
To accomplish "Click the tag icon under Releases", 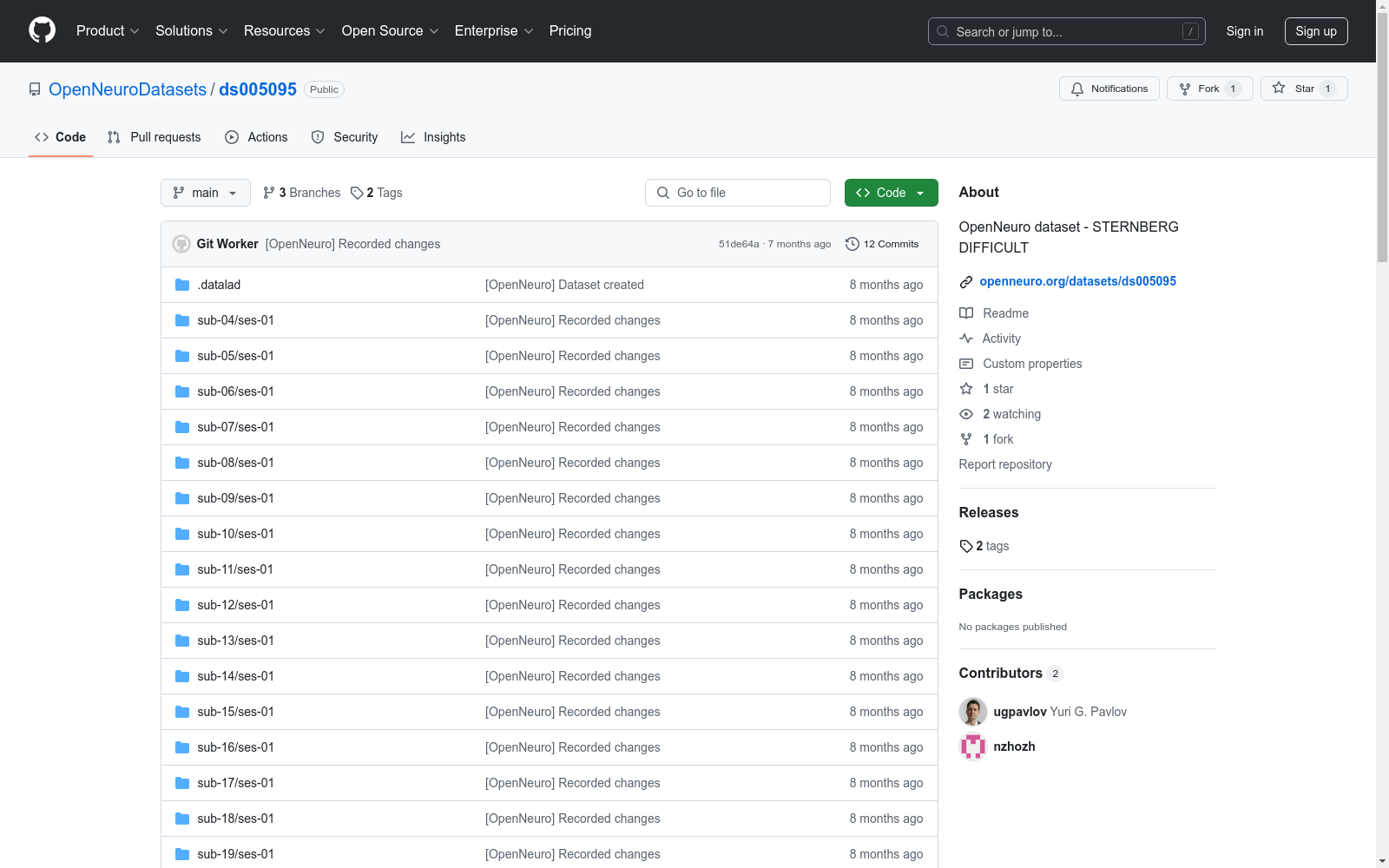I will [966, 546].
